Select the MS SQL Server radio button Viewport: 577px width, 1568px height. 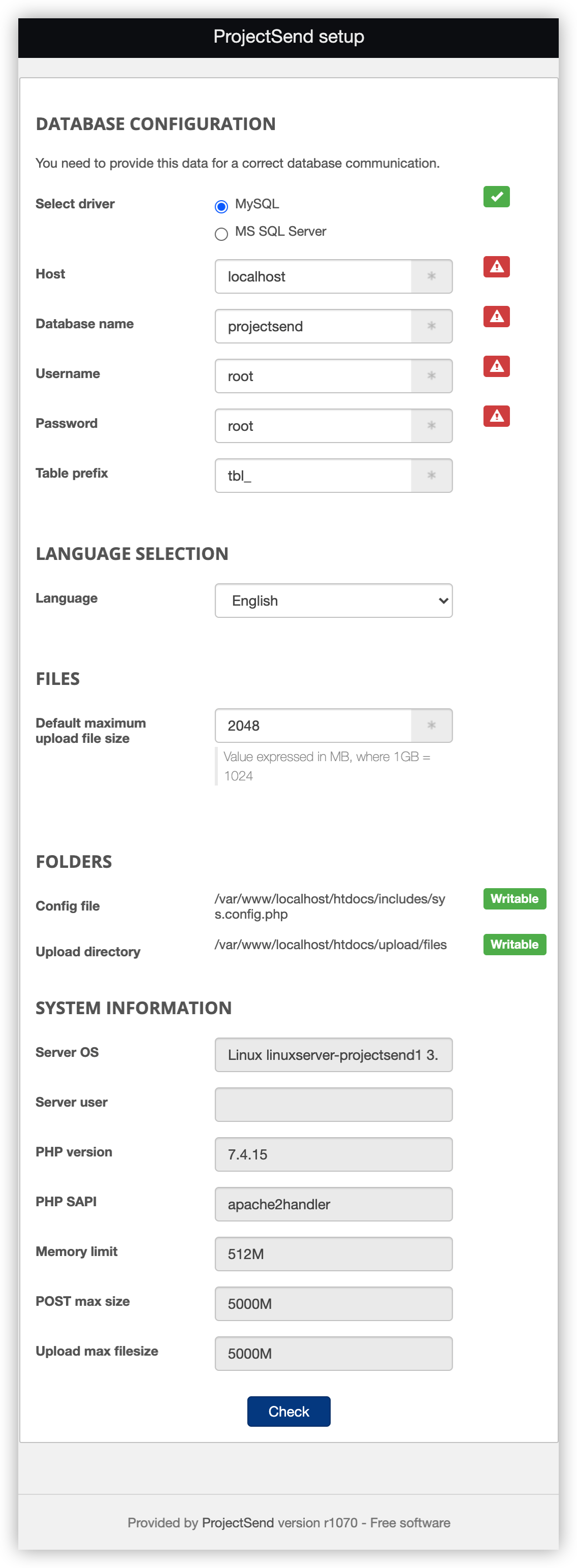point(221,234)
